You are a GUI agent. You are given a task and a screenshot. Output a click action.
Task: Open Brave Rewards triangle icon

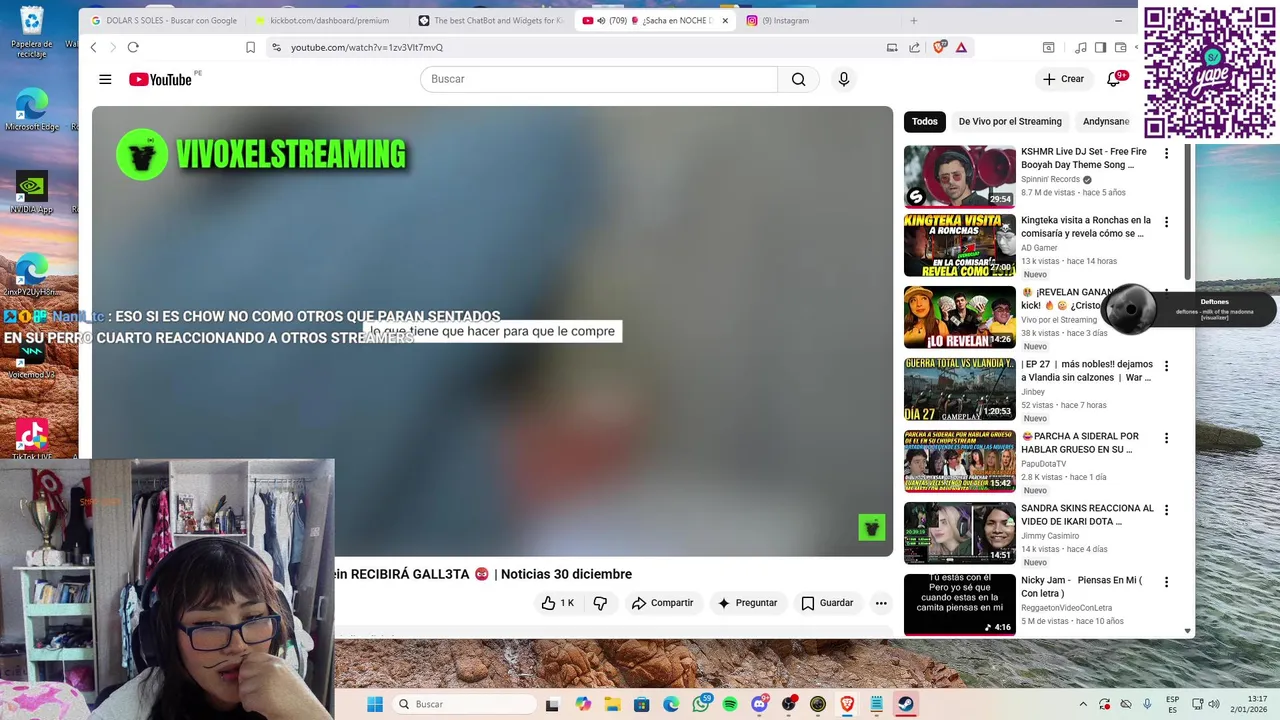961,47
